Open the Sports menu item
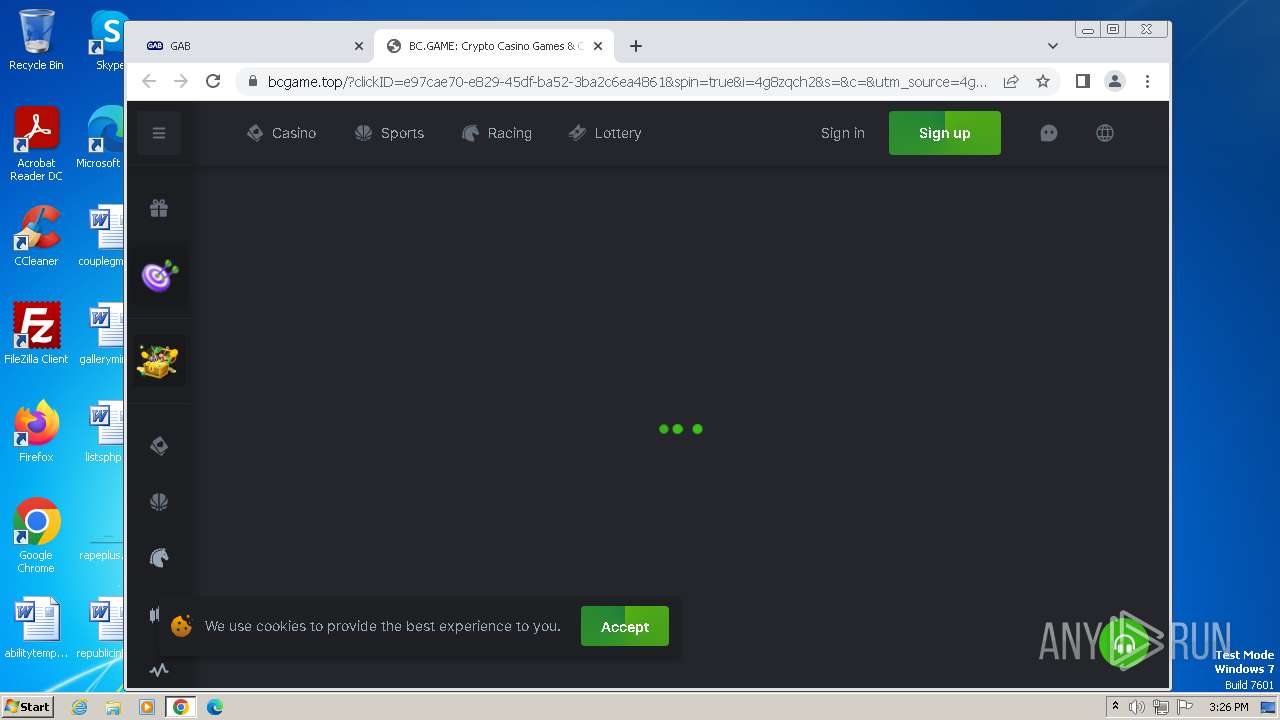Viewport: 1280px width, 720px height. 389,133
